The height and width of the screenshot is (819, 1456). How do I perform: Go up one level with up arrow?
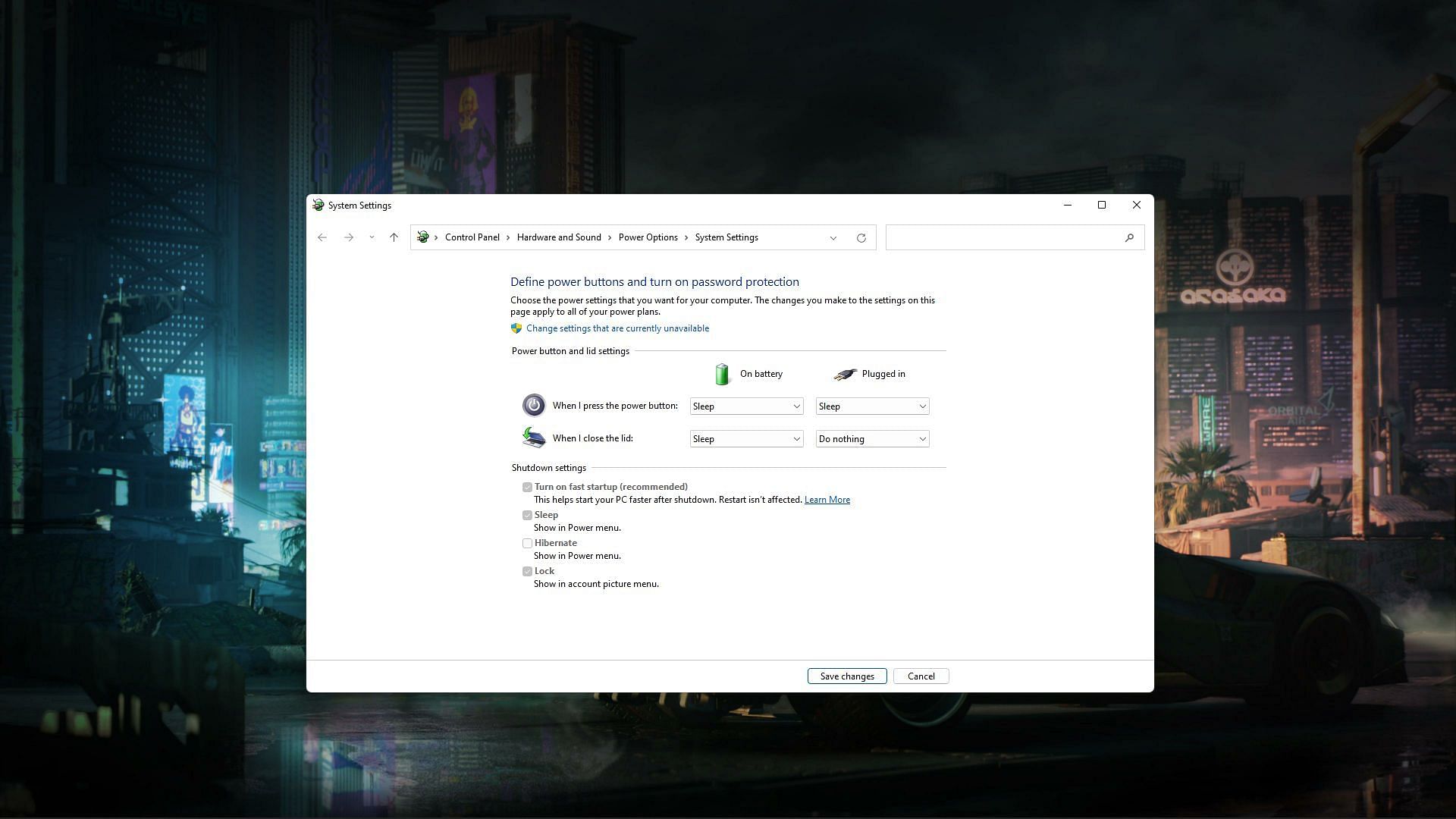(x=394, y=237)
